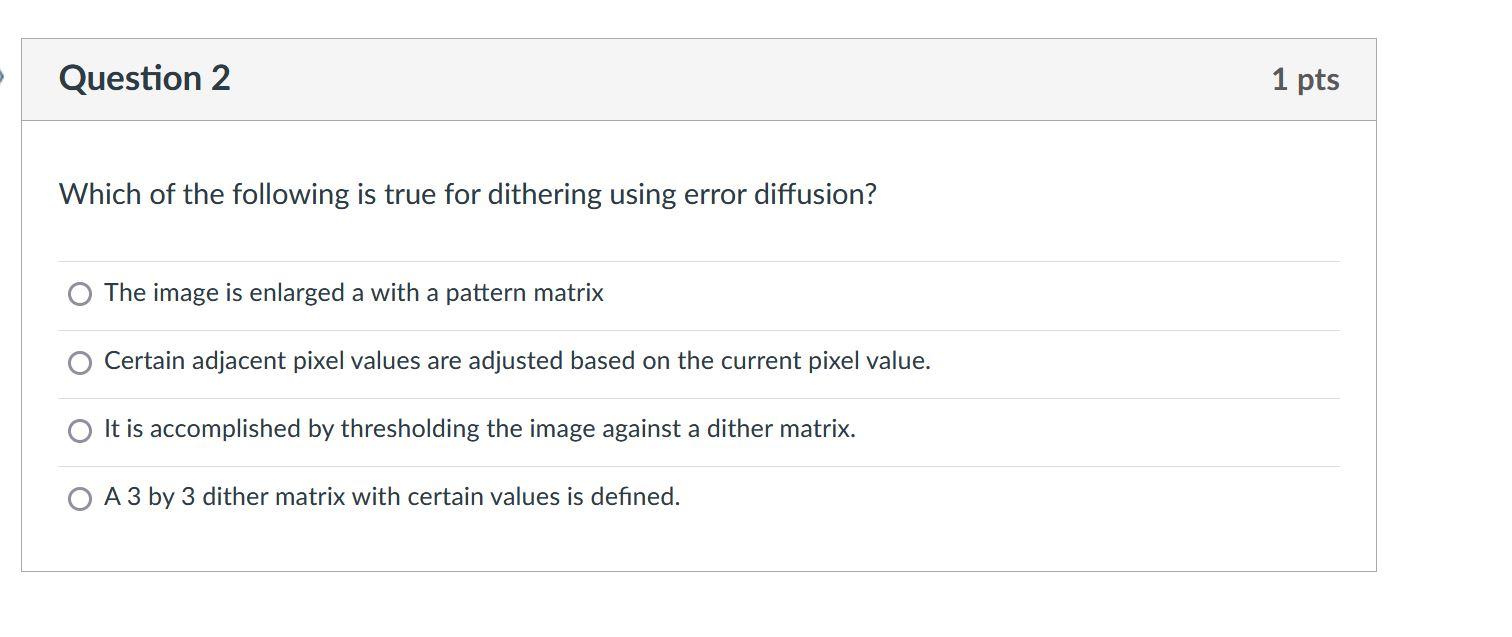
Task: Choose the thresholding against dither matrix option
Action: 79,429
